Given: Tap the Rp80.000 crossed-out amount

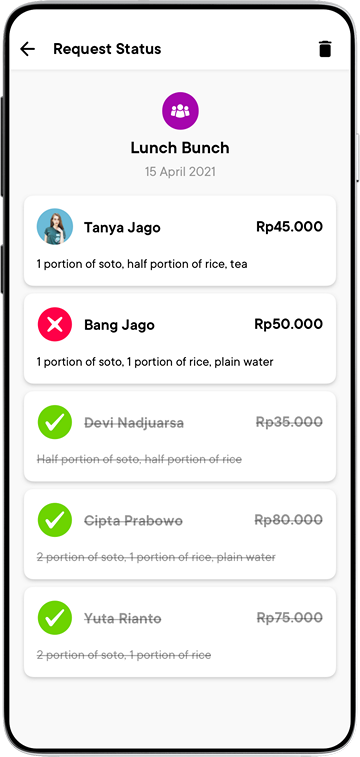Looking at the screenshot, I should tap(289, 520).
